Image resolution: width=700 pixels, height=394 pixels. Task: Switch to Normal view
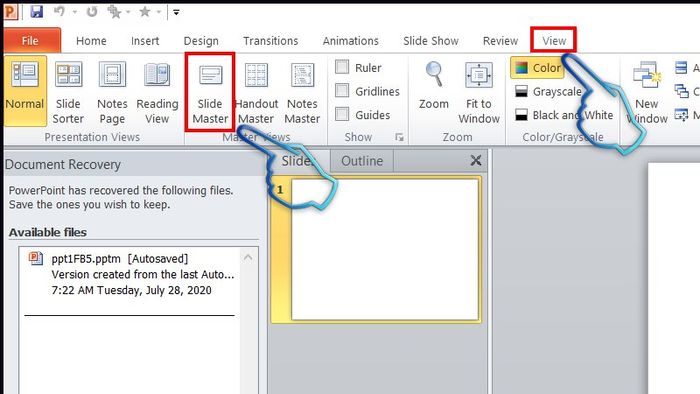click(25, 91)
